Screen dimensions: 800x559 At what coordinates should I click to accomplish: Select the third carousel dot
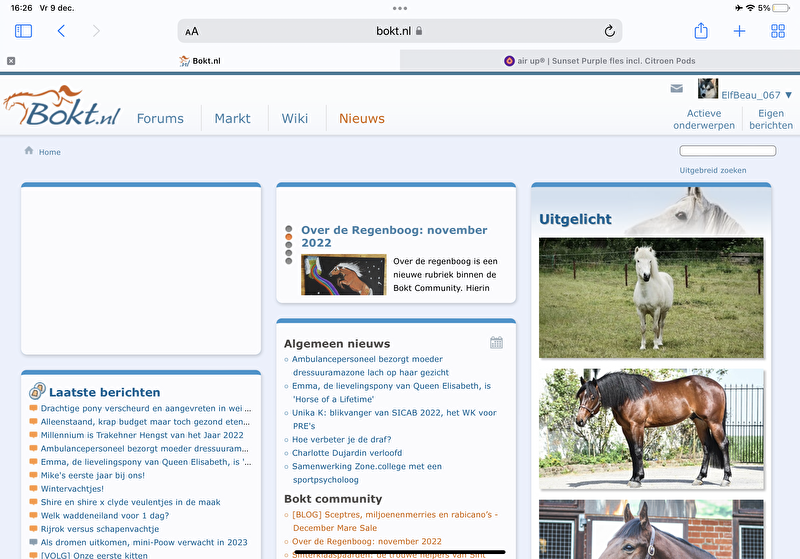pyautogui.click(x=289, y=245)
